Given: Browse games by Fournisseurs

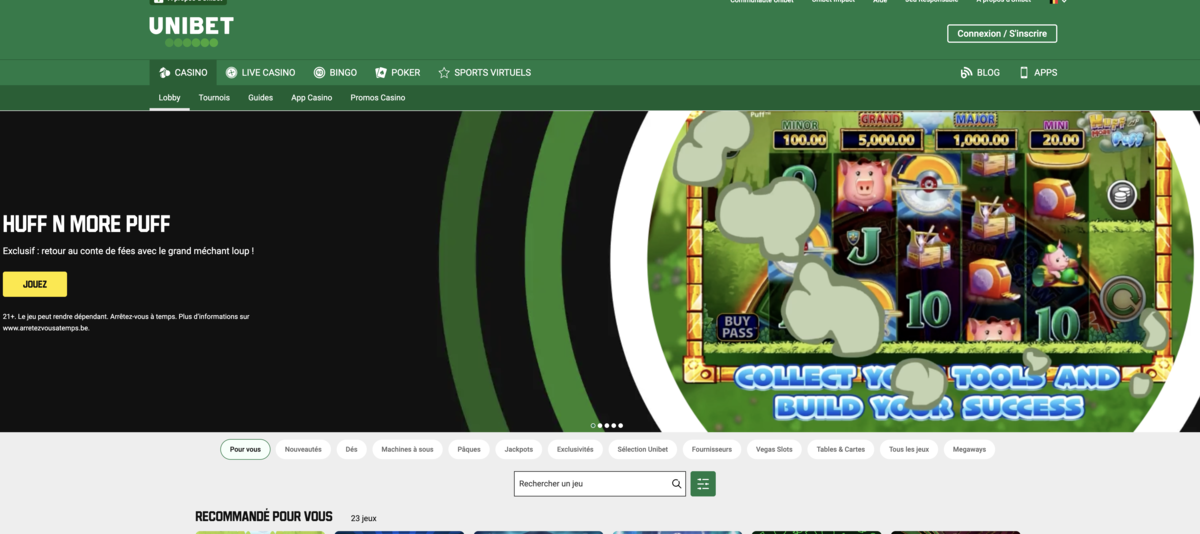Looking at the screenshot, I should click(x=712, y=450).
